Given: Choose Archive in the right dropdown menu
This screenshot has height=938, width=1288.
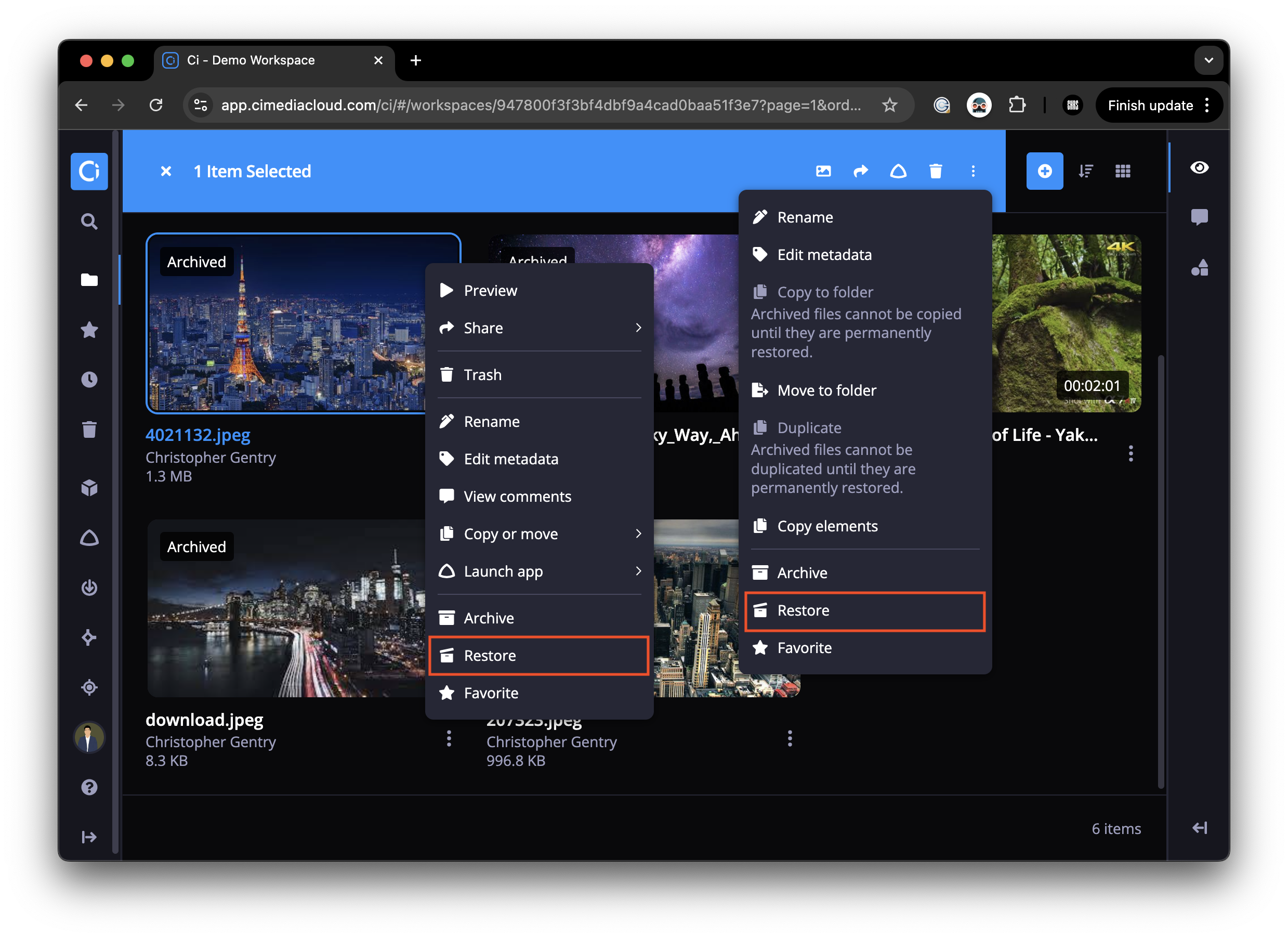Looking at the screenshot, I should [865, 572].
